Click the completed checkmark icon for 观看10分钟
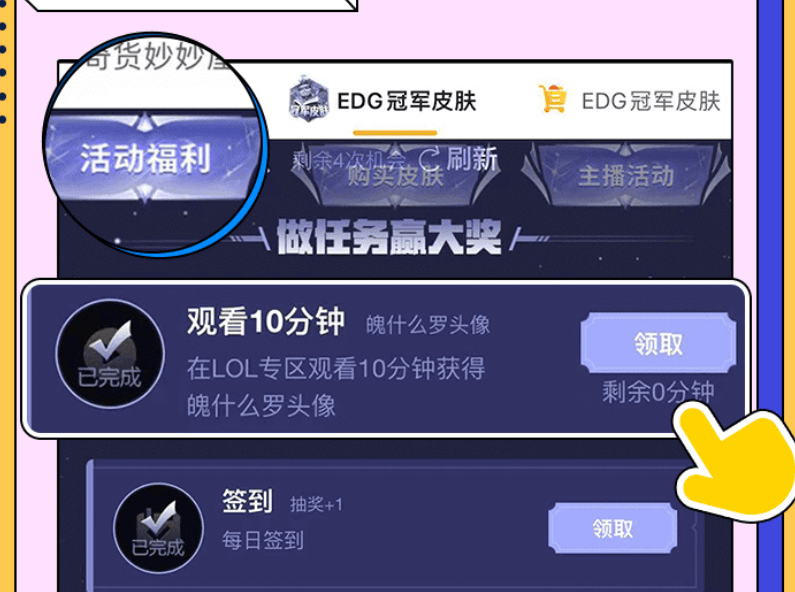This screenshot has width=795, height=592. [110, 354]
